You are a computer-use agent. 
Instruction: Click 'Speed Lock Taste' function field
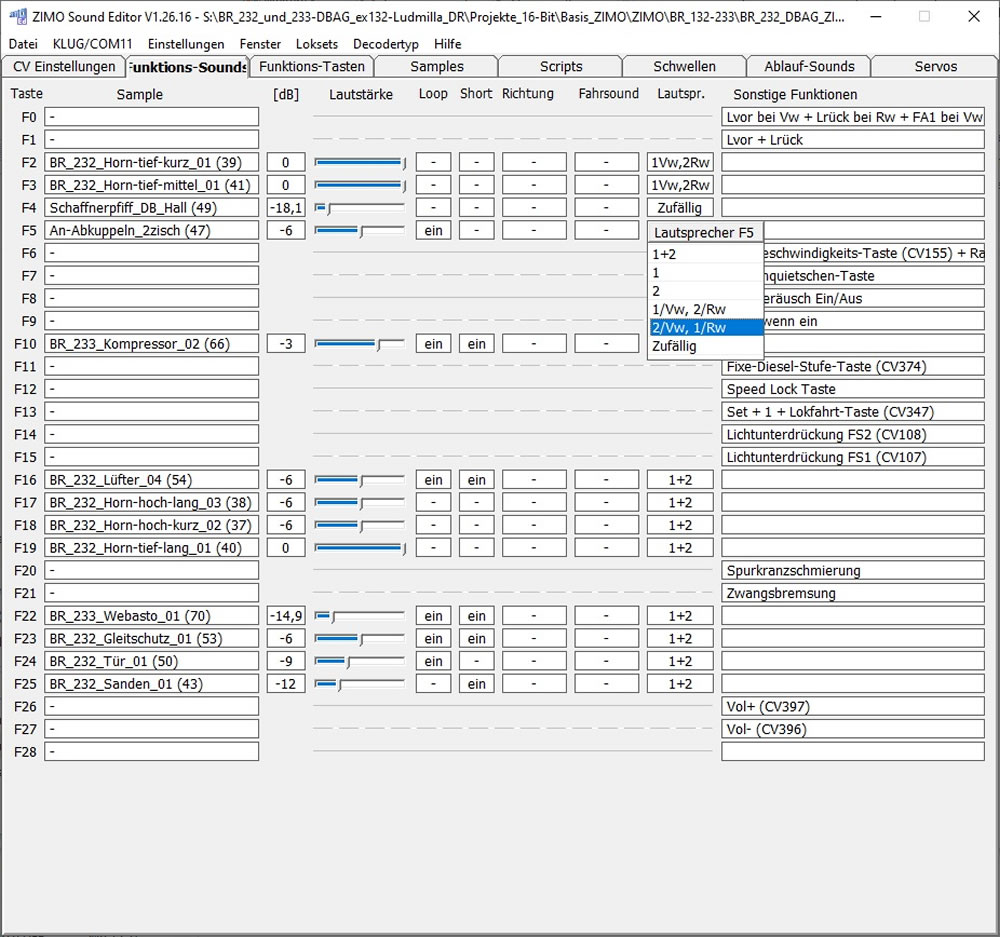[853, 389]
